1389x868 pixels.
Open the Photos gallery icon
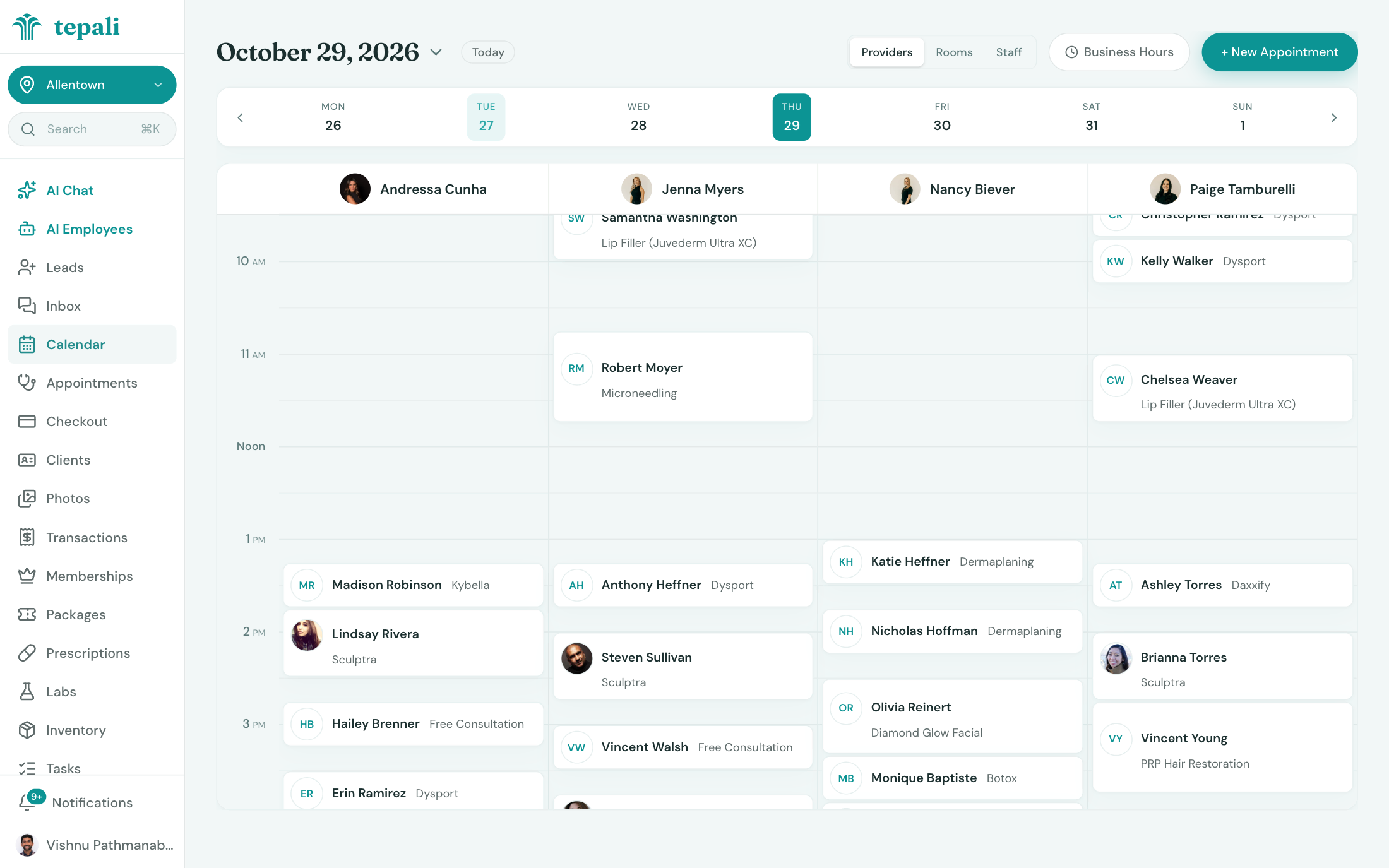click(x=27, y=498)
